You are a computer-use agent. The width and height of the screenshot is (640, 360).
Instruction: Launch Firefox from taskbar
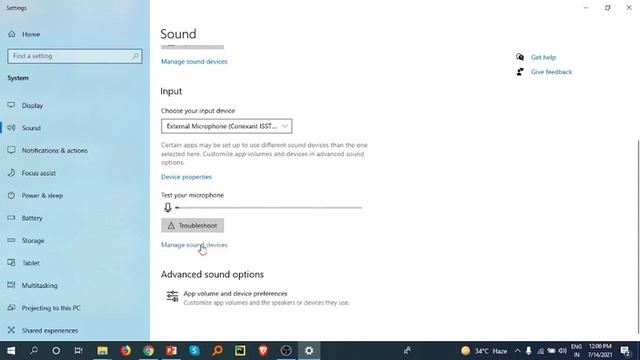pyautogui.click(x=126, y=351)
